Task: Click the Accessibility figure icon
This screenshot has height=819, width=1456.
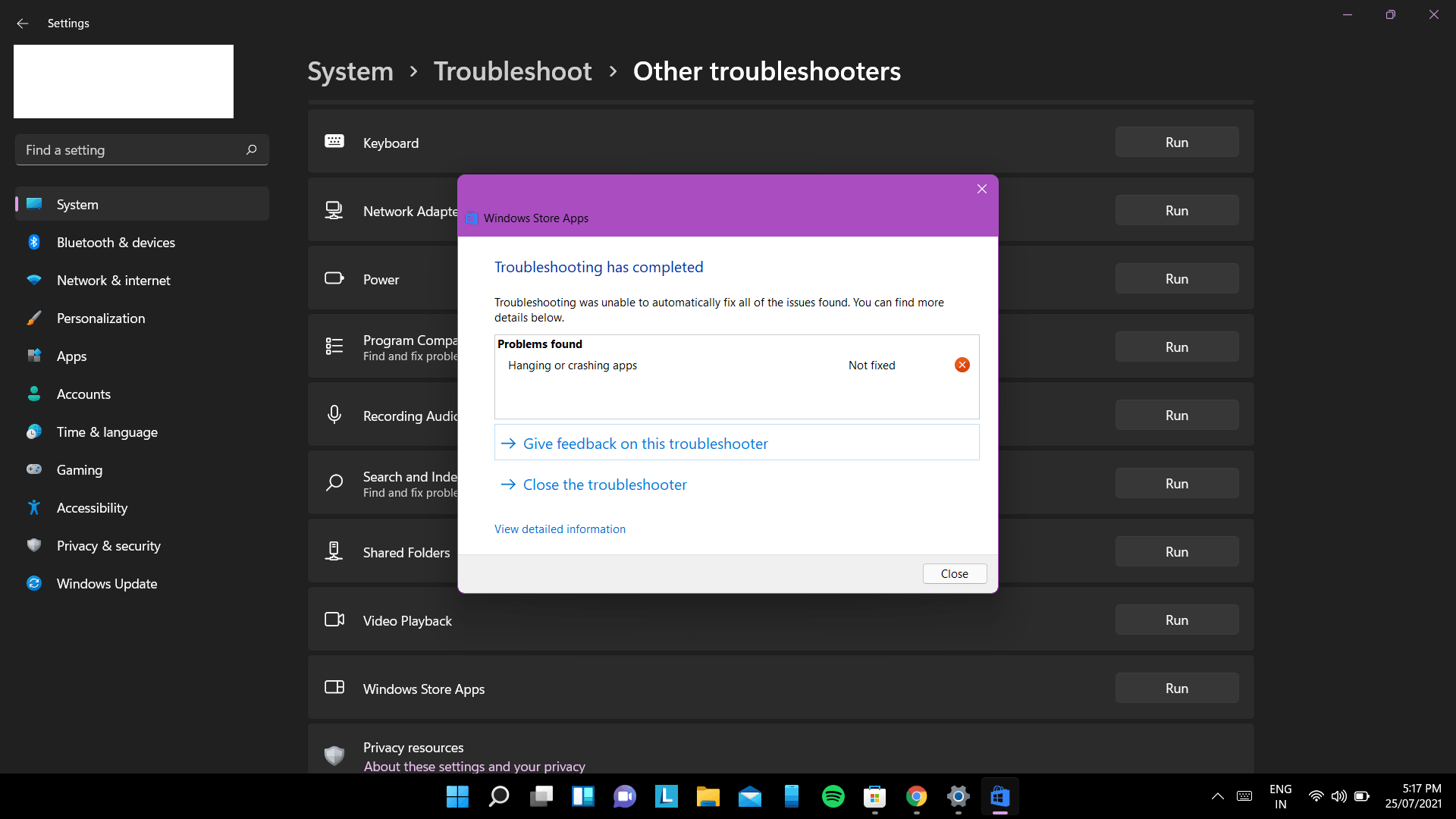Action: (x=34, y=507)
